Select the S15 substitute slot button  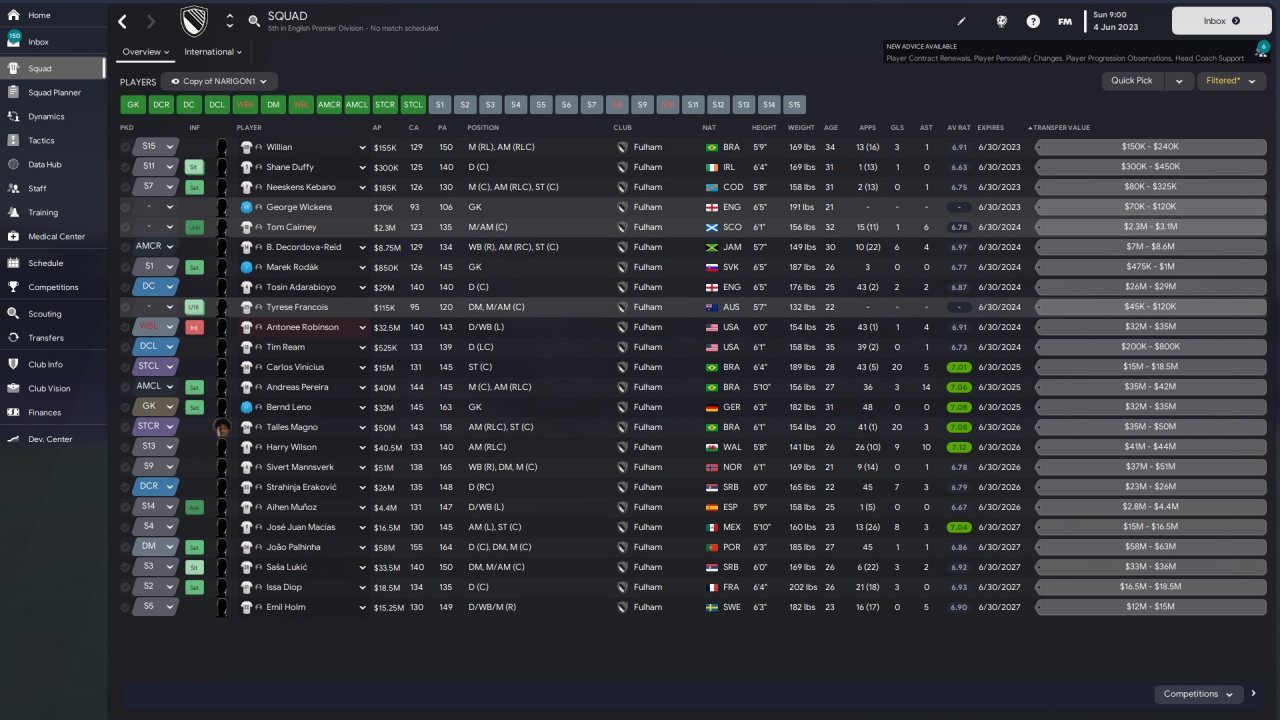tap(795, 104)
